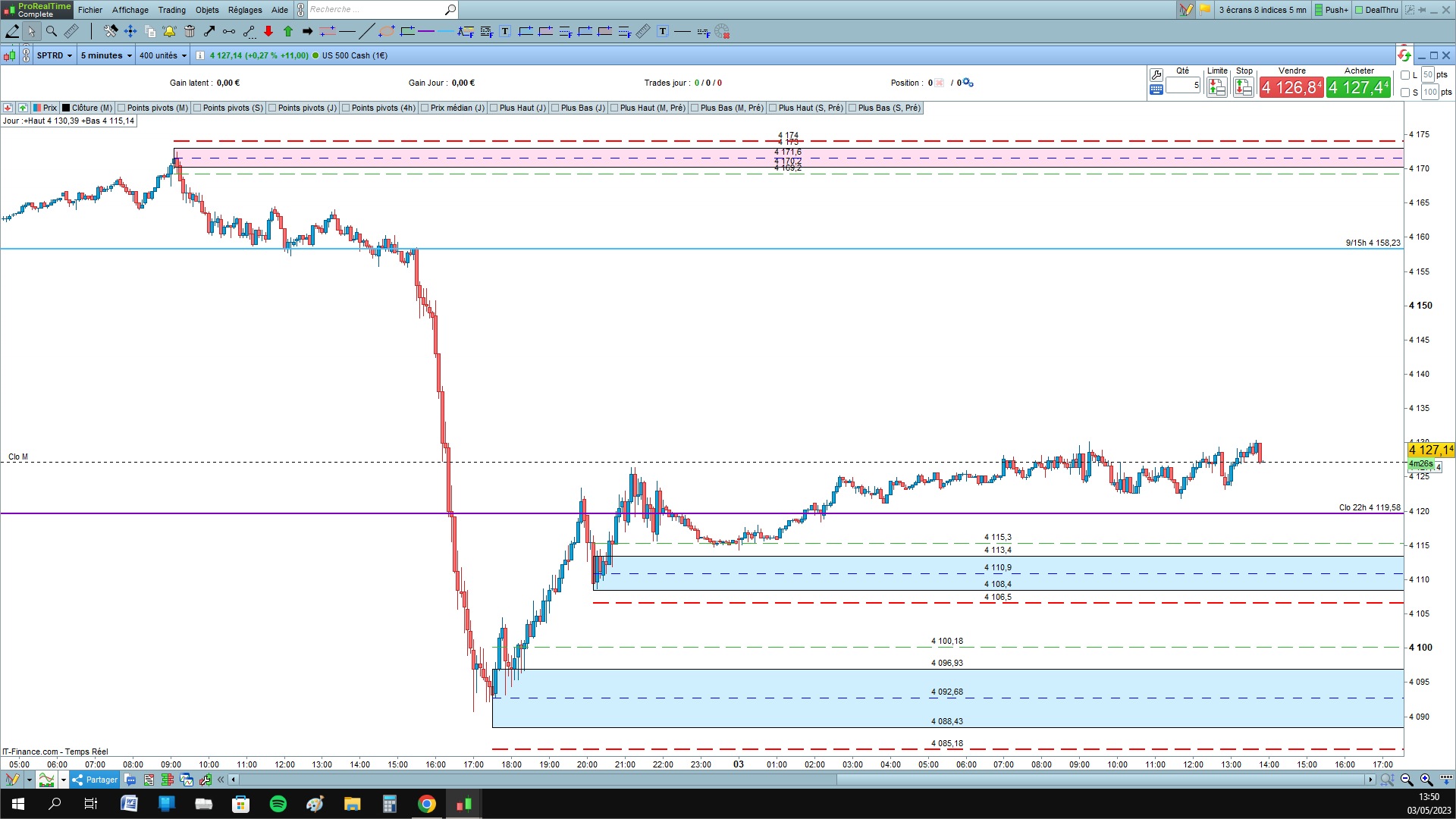Screen dimensions: 1456x819
Task: Click the Qté quantity input field
Action: [1182, 85]
